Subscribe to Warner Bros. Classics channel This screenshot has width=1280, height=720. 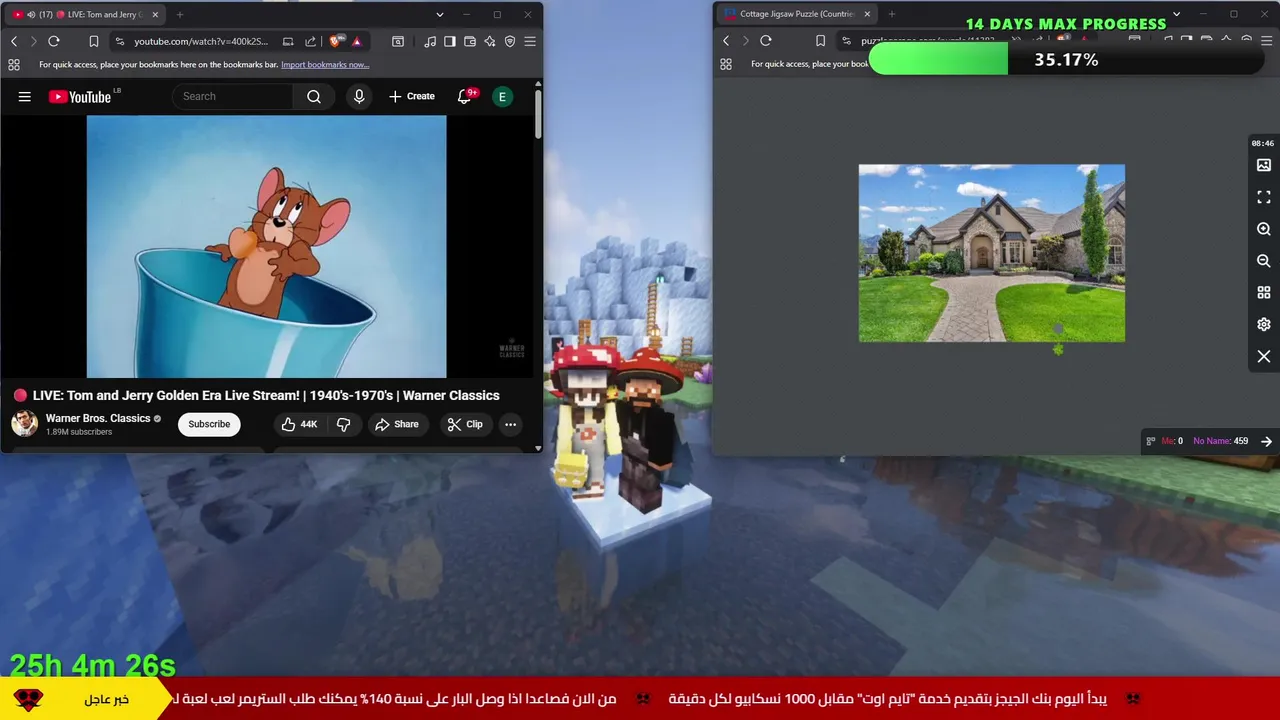[209, 424]
